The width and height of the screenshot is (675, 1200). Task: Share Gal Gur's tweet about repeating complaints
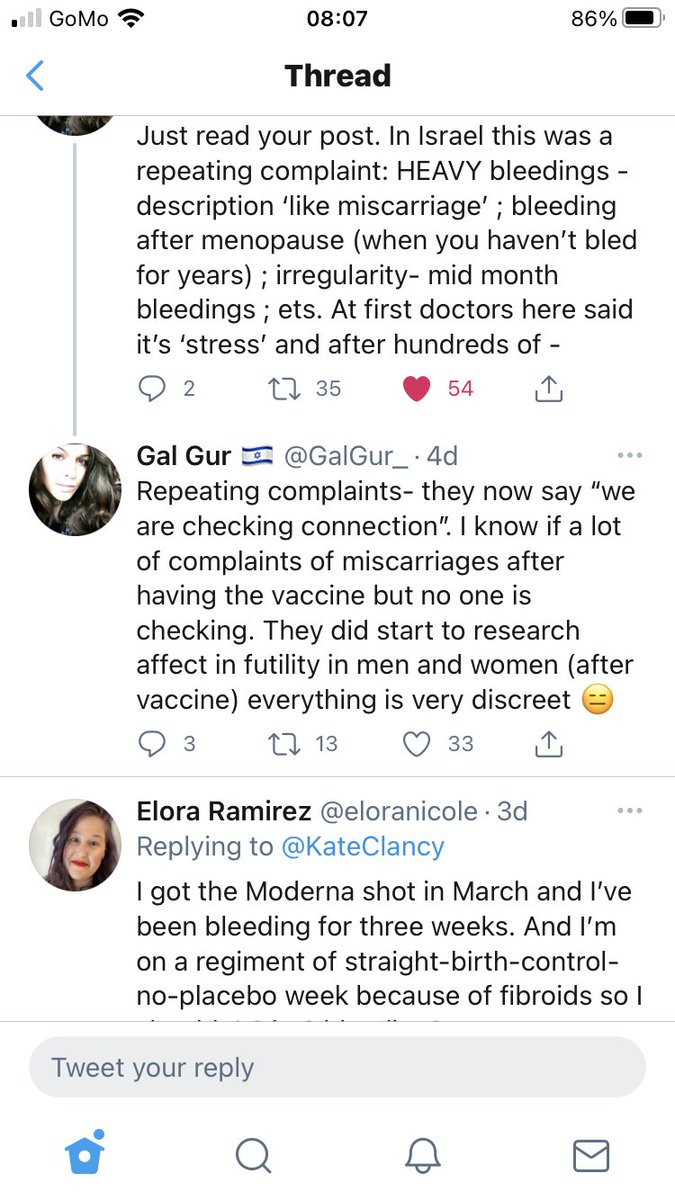548,743
